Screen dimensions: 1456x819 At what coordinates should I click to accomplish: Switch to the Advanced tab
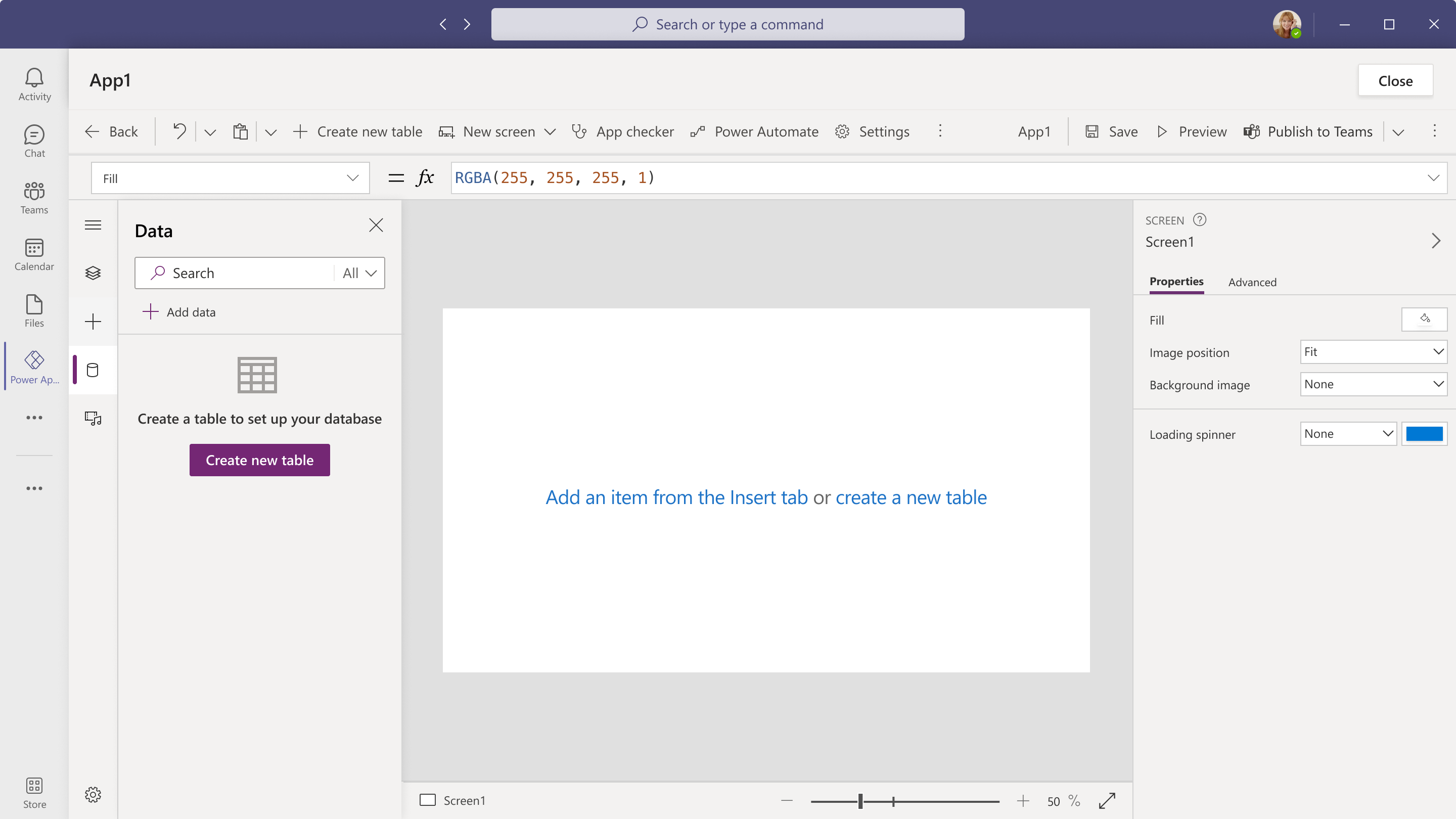pos(1252,282)
